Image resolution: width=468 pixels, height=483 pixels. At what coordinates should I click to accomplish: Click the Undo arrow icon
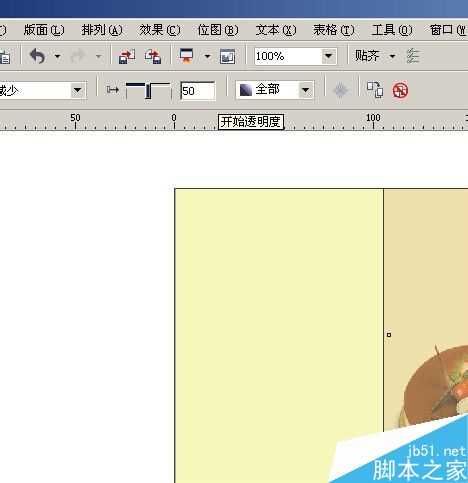point(37,56)
